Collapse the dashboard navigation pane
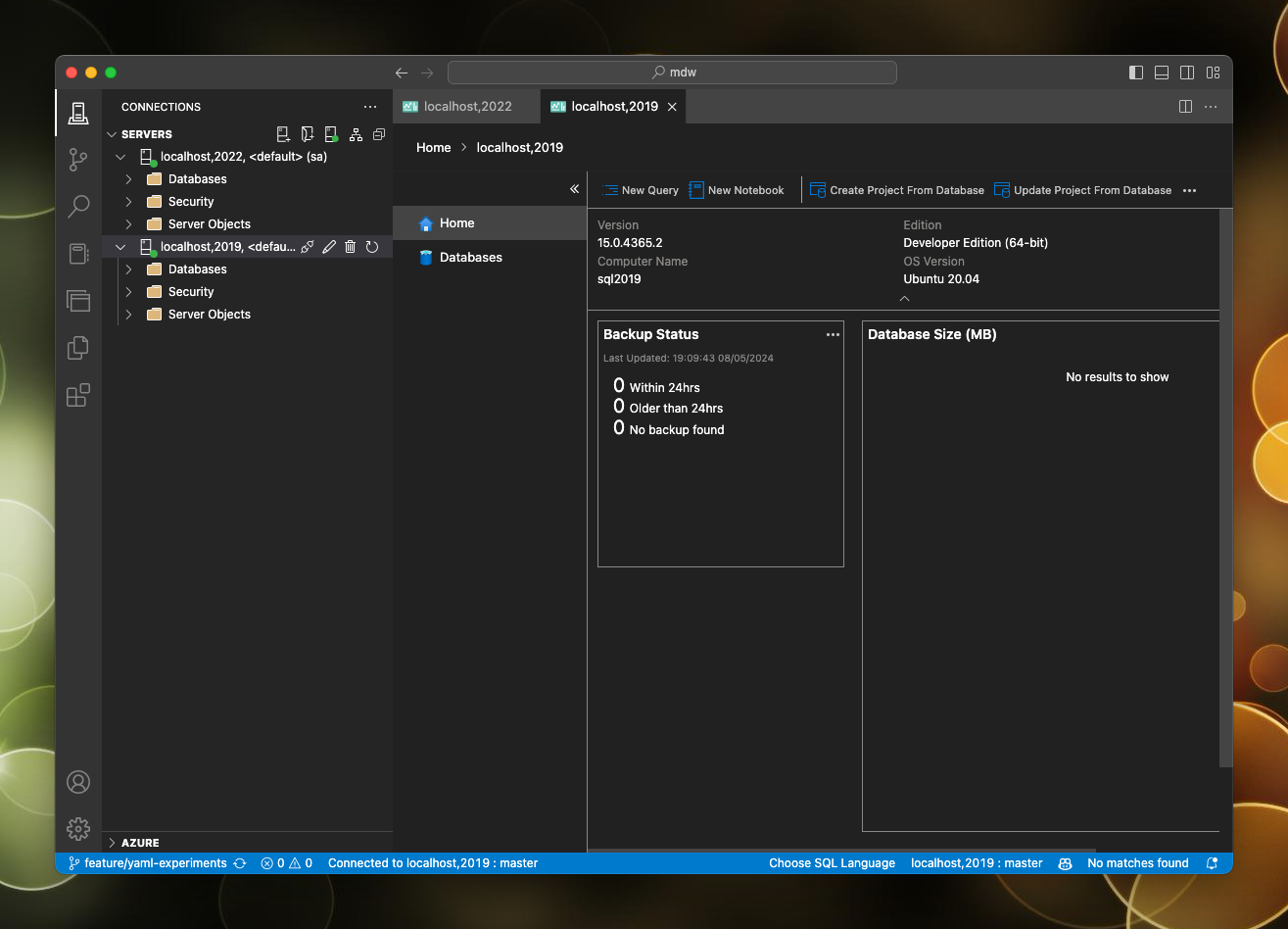1288x929 pixels. pyautogui.click(x=575, y=189)
